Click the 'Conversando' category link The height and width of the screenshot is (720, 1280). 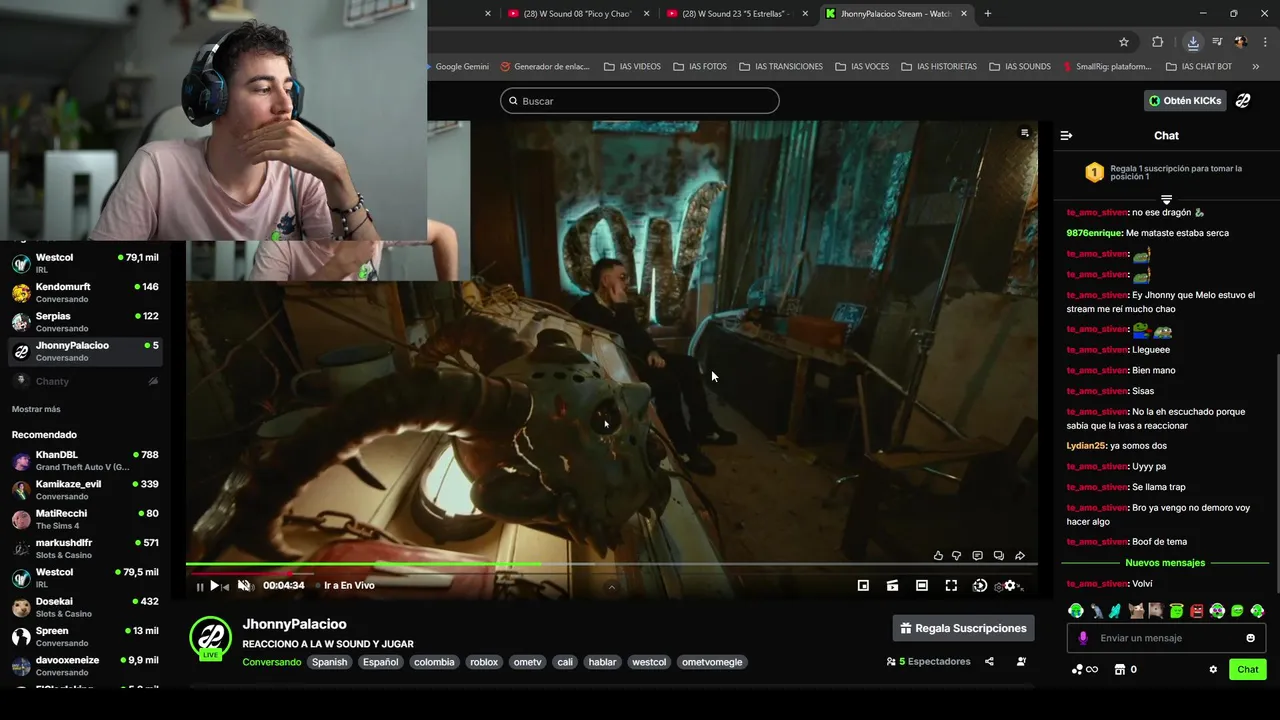pos(271,662)
